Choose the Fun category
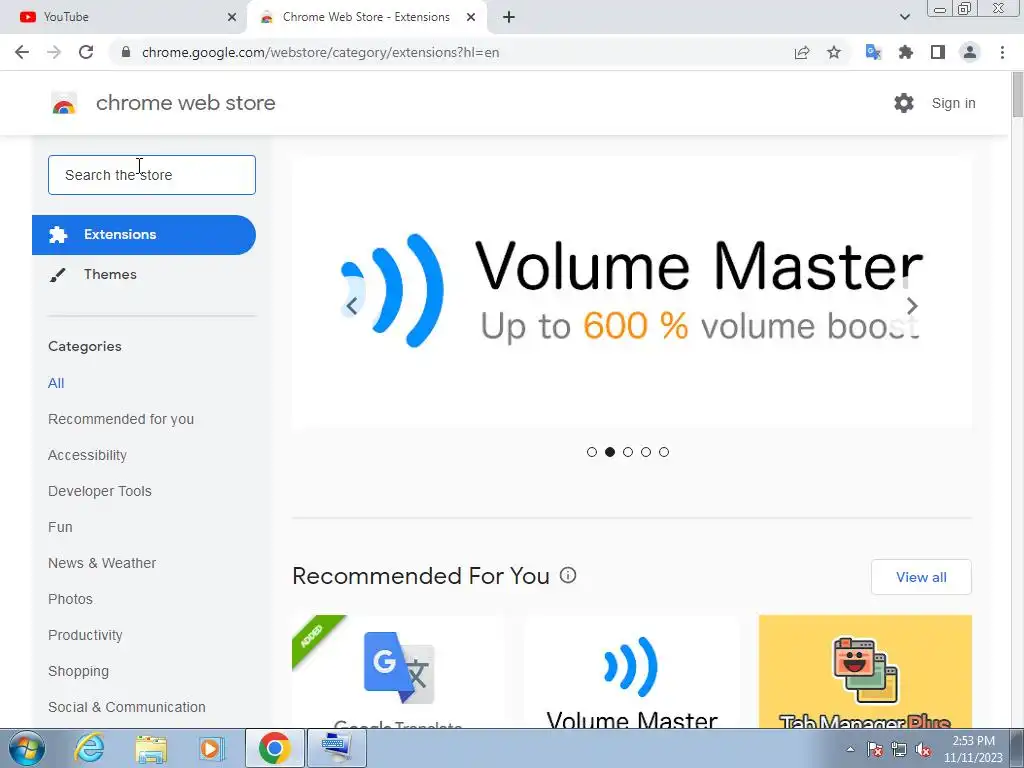Viewport: 1024px width, 768px height. click(x=60, y=527)
